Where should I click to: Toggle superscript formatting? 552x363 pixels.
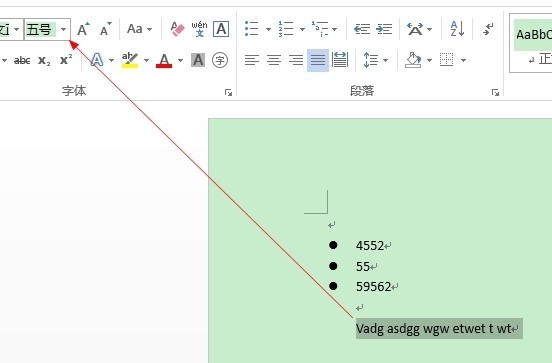66,59
